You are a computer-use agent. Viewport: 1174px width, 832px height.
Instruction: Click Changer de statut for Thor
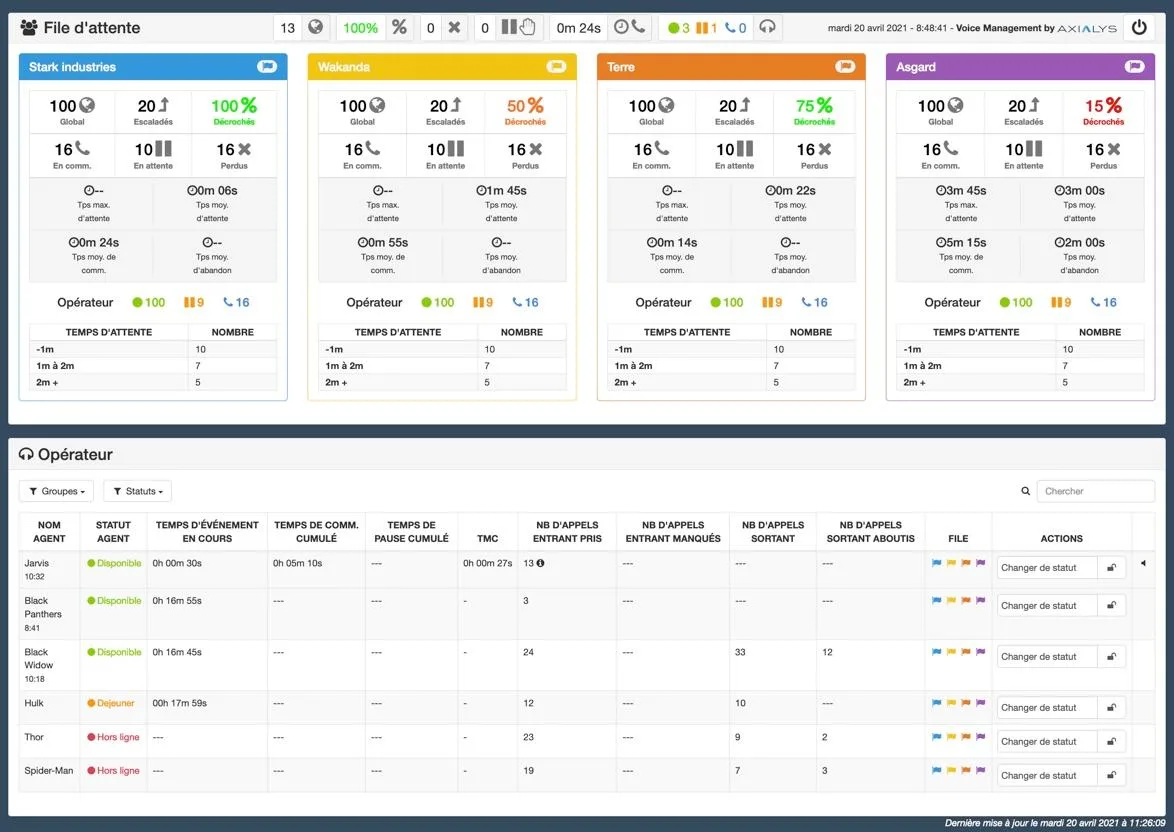pyautogui.click(x=1047, y=741)
